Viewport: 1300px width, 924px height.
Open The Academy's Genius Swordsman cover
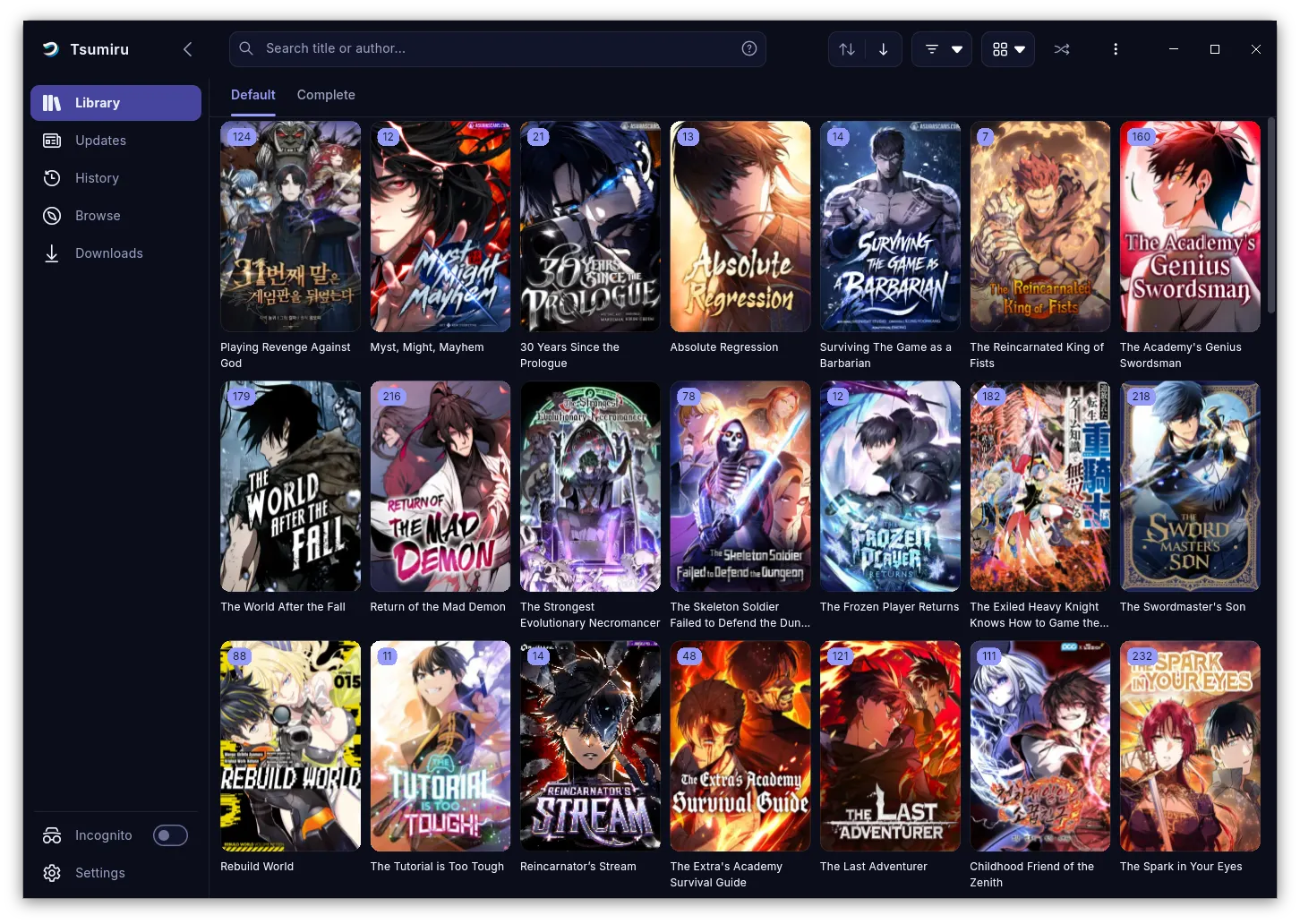click(x=1190, y=227)
